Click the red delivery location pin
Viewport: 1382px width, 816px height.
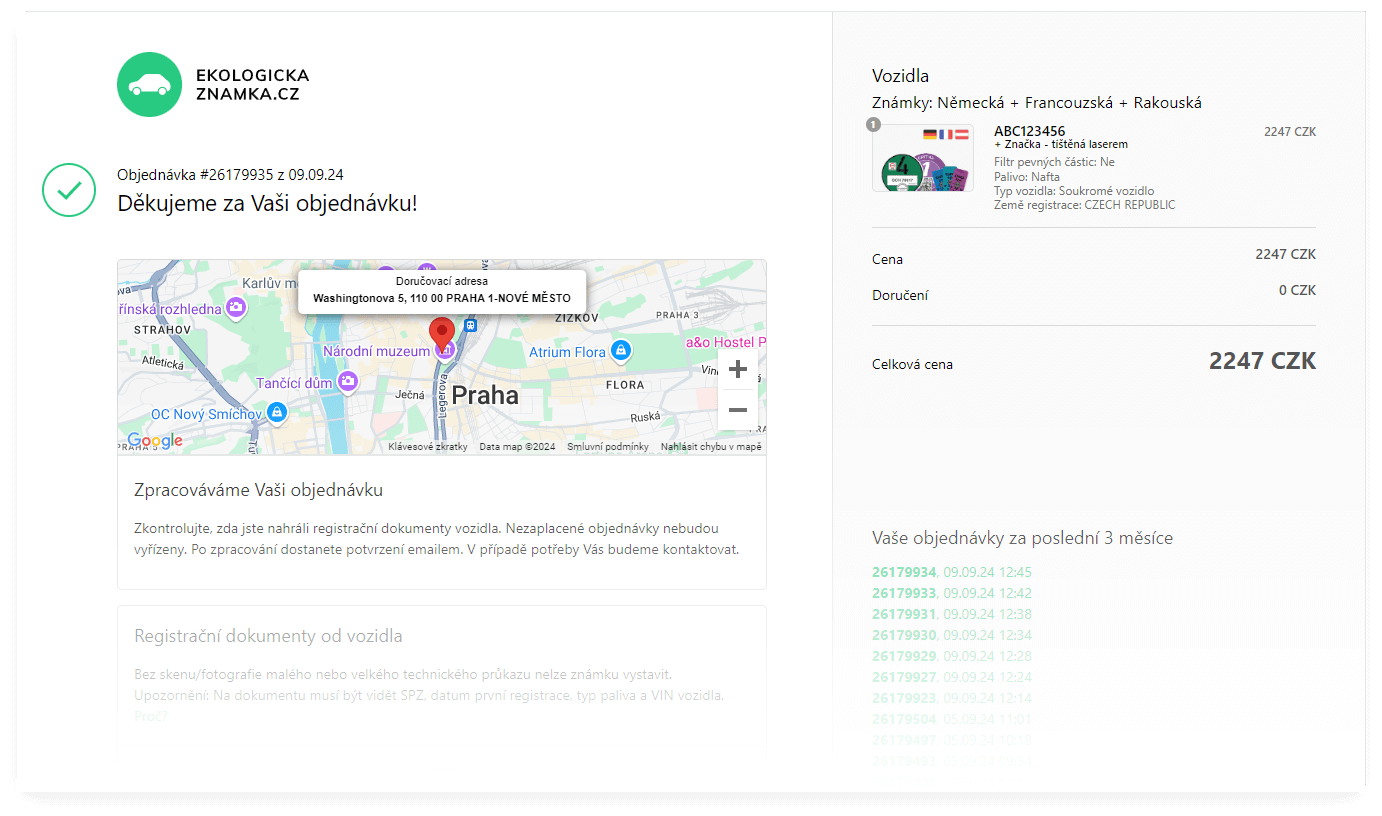[441, 332]
